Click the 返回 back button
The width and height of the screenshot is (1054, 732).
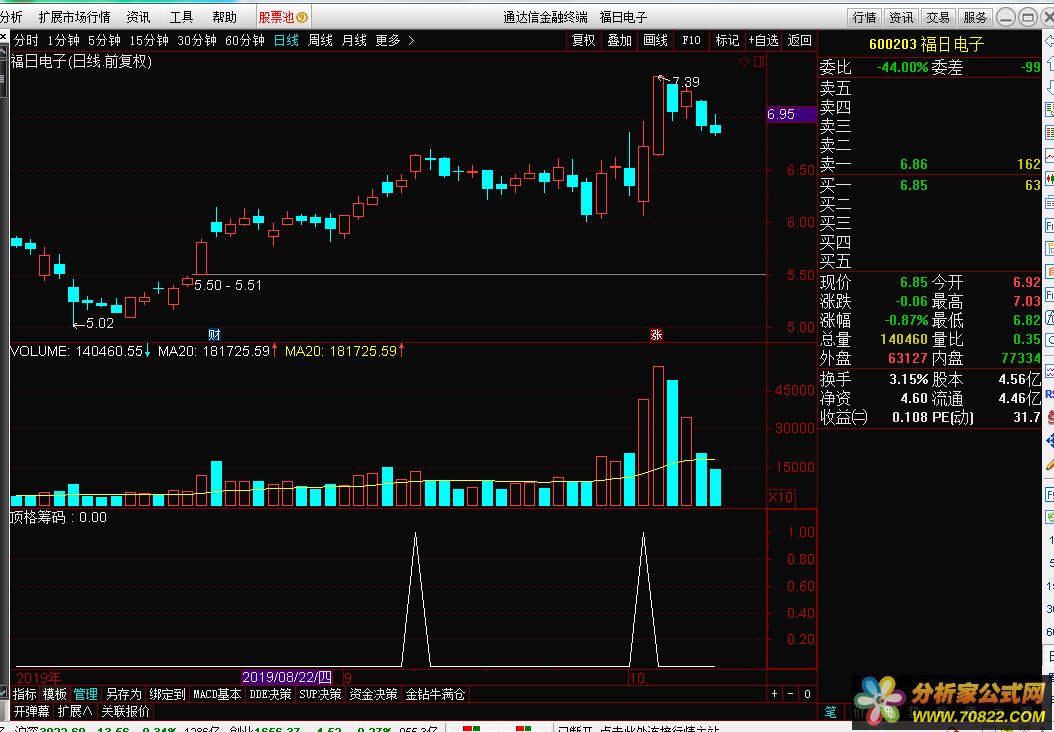click(x=799, y=40)
